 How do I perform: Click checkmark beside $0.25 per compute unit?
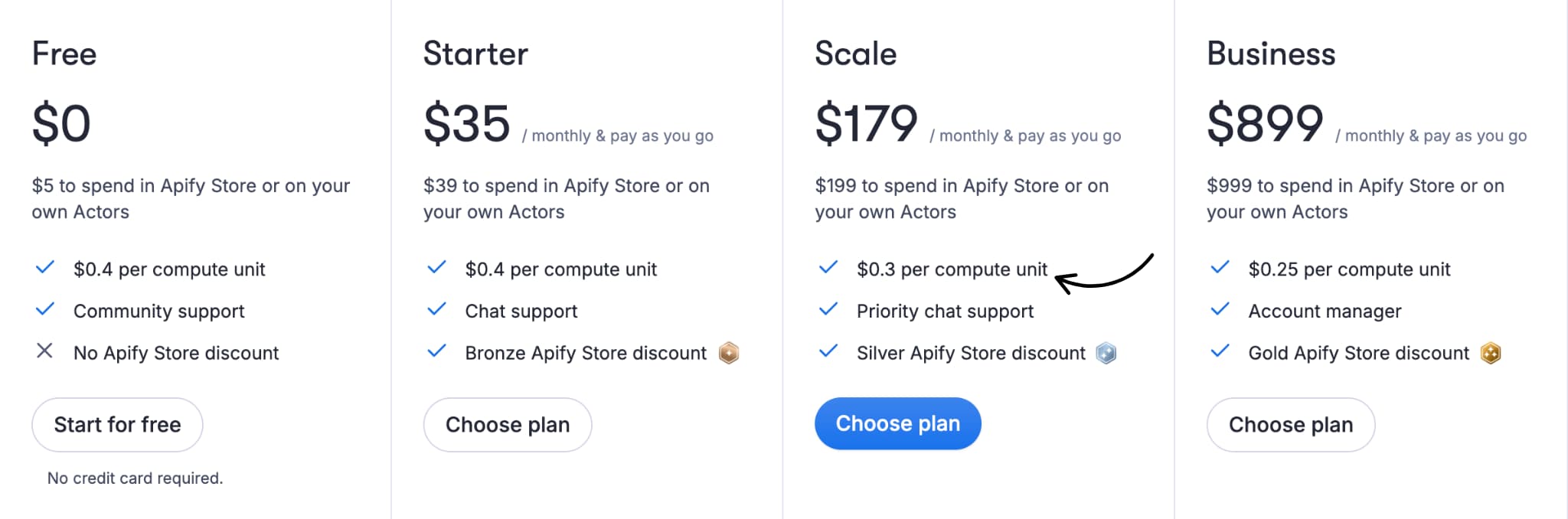tap(1220, 267)
